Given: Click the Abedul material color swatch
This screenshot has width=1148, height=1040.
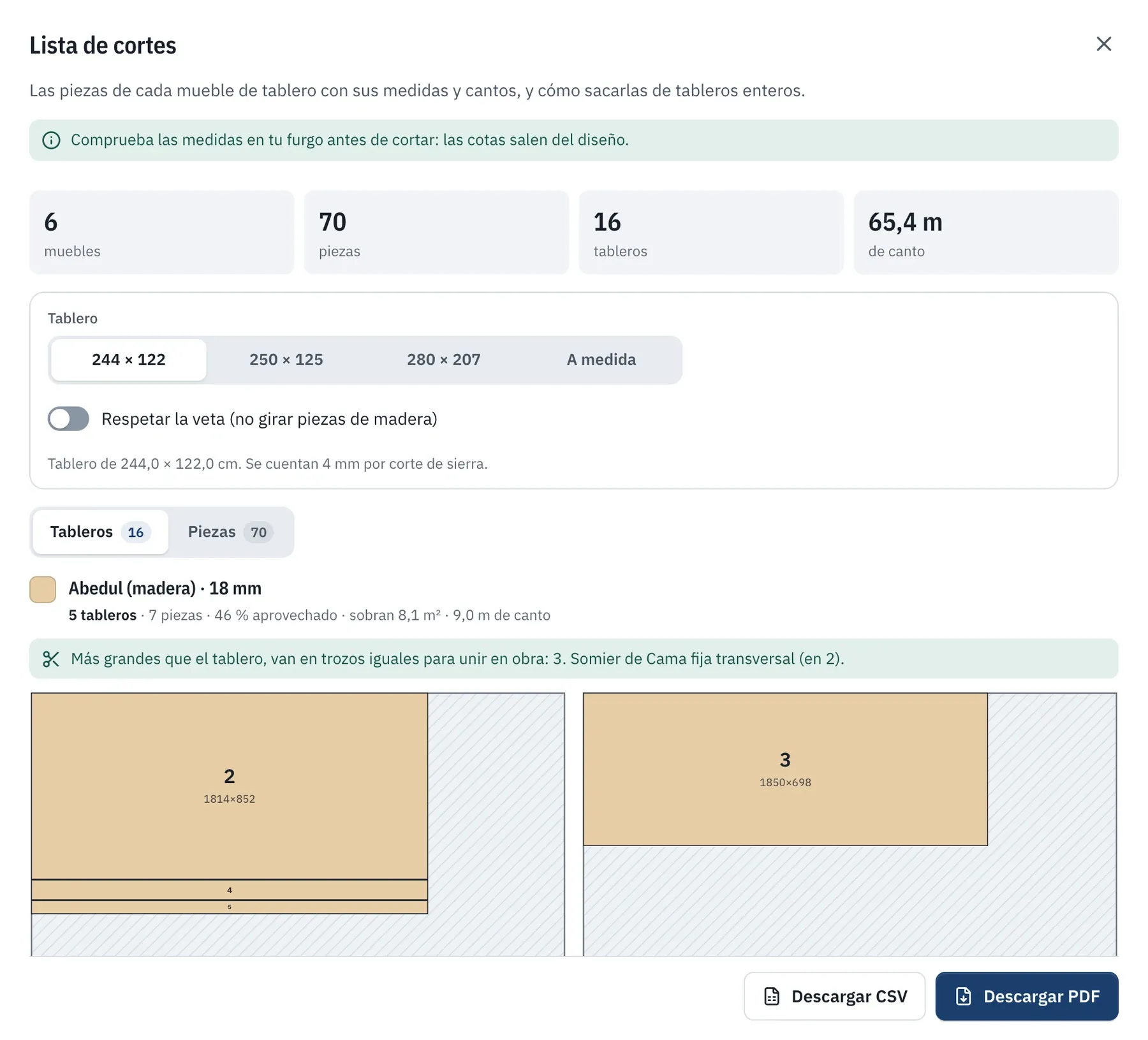Looking at the screenshot, I should 43,589.
